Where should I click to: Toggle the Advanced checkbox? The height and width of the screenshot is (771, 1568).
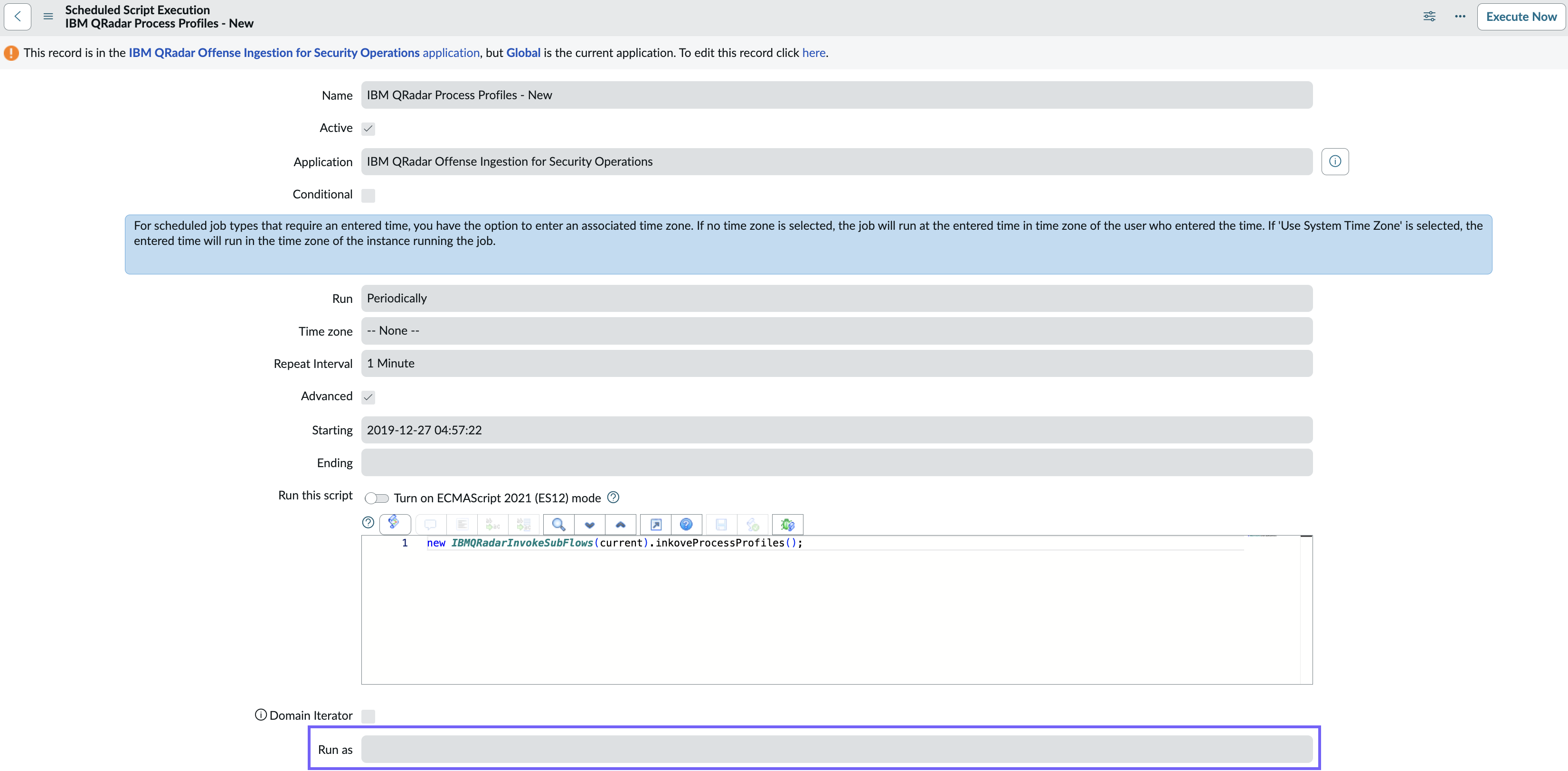[368, 397]
